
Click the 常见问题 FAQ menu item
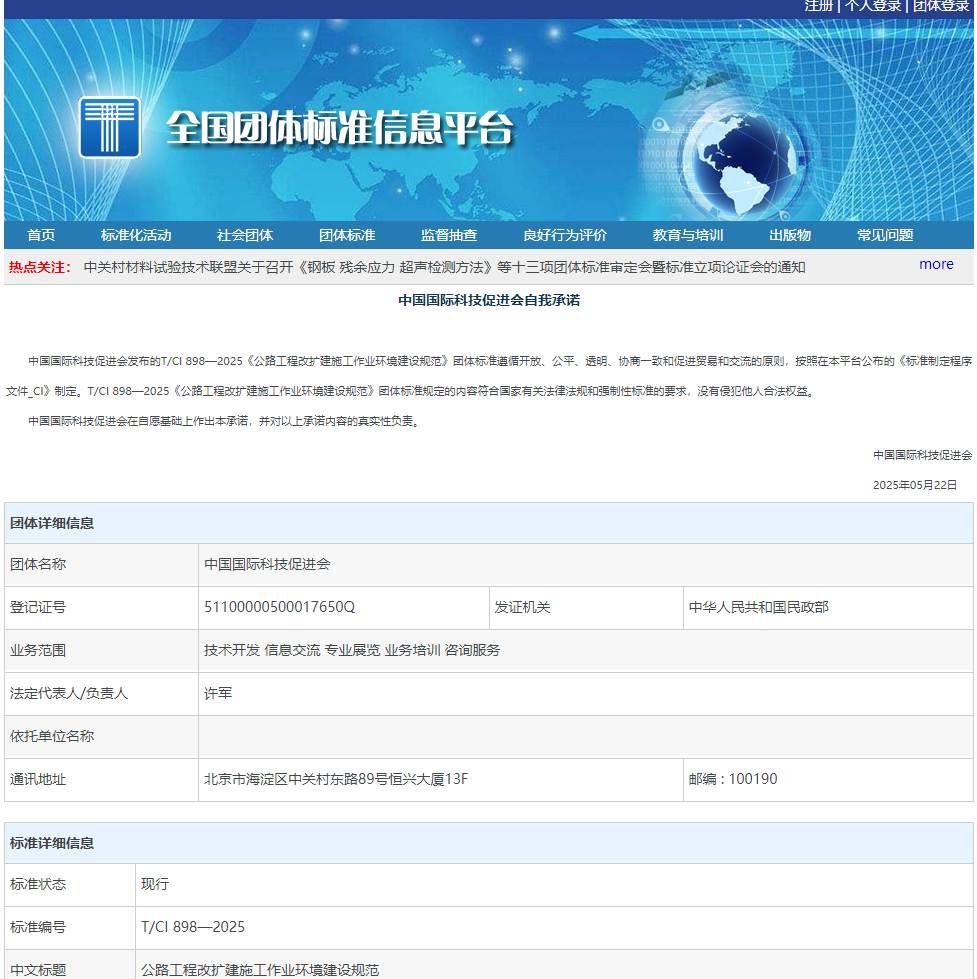pyautogui.click(x=886, y=234)
